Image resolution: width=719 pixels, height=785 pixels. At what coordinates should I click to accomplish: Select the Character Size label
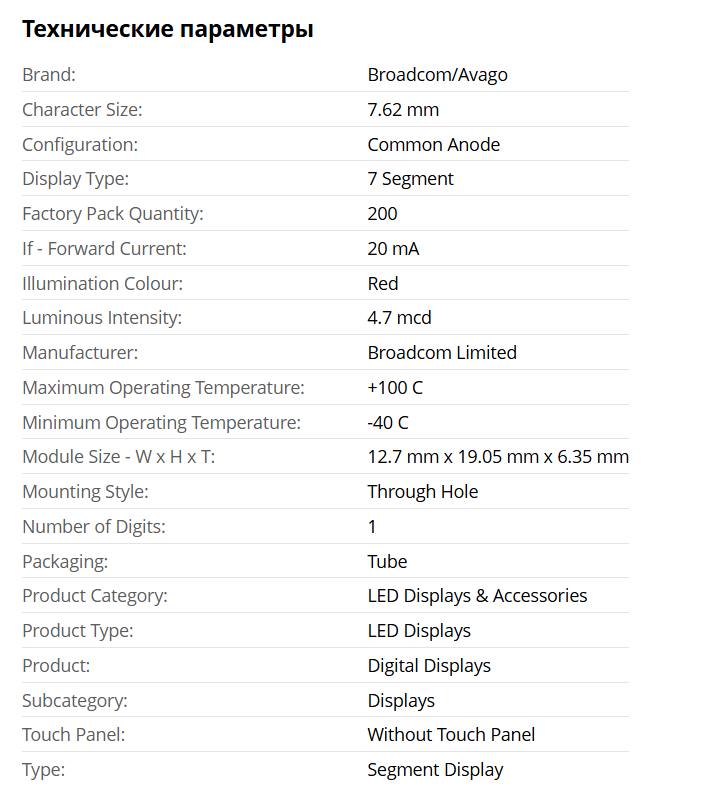pos(82,110)
